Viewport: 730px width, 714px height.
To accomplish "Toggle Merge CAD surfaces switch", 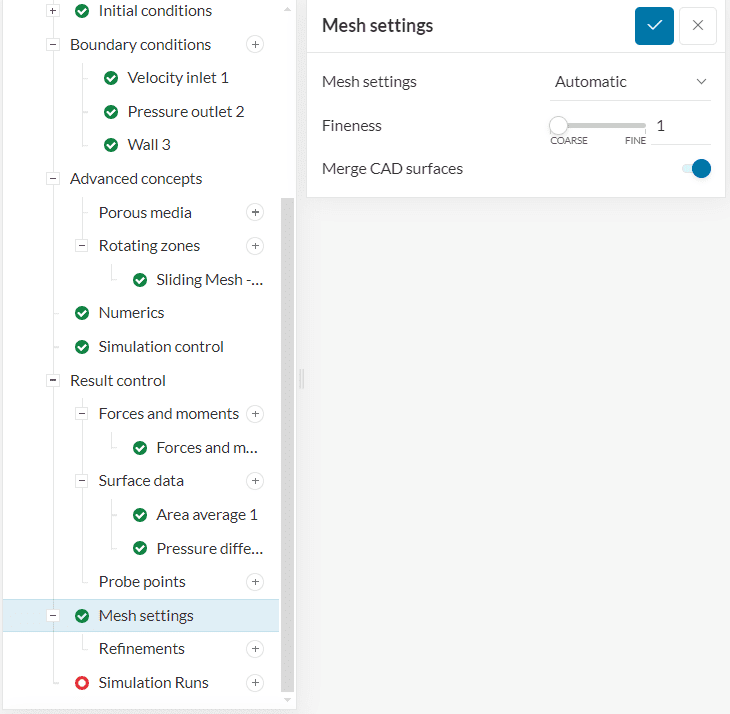I will point(696,169).
